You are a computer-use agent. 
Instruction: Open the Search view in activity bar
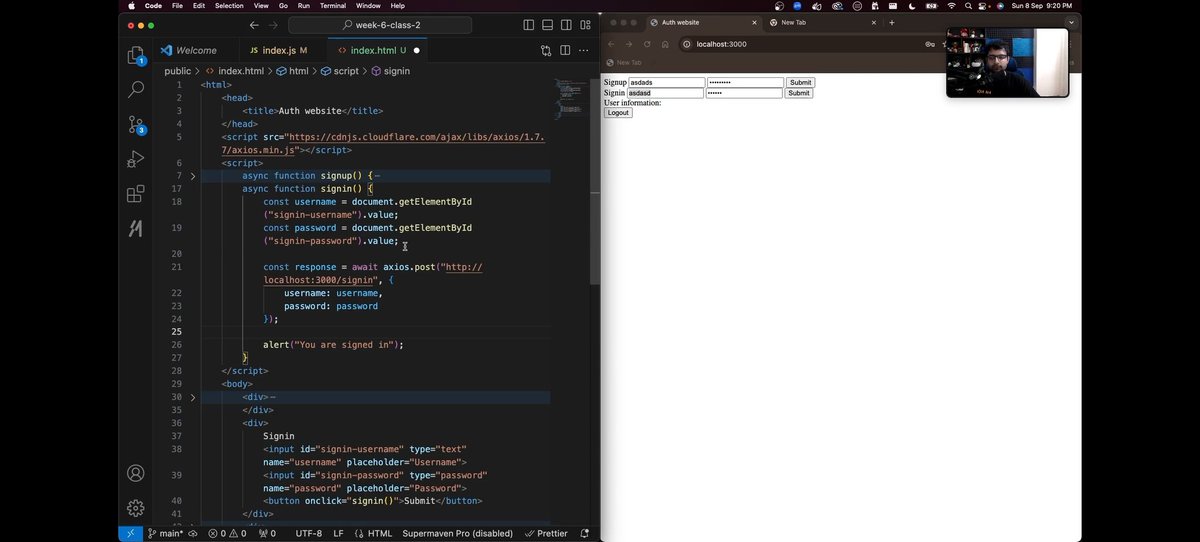136,90
